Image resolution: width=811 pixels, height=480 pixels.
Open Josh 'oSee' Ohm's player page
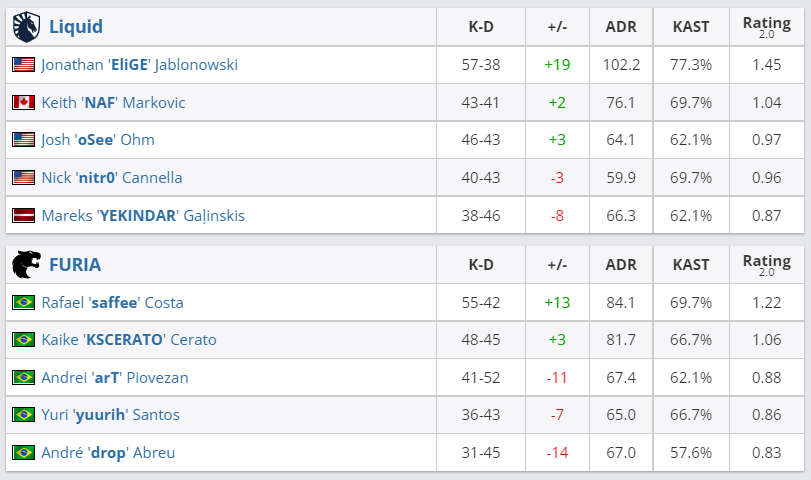98,140
